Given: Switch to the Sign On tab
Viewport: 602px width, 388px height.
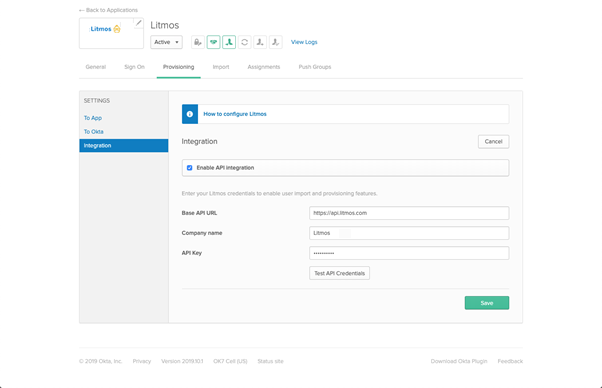Looking at the screenshot, I should (134, 67).
